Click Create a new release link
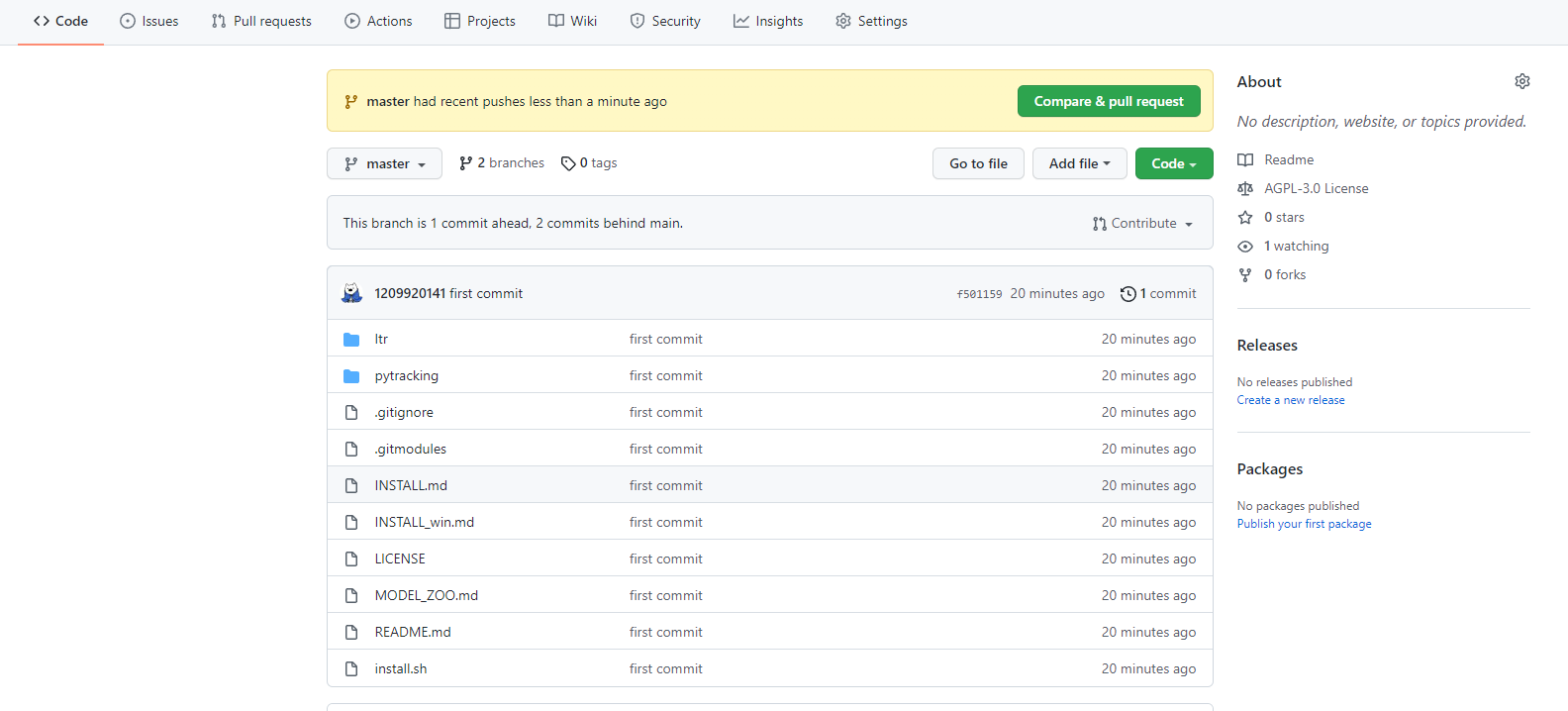Viewport: 1568px width, 711px height. pos(1291,400)
